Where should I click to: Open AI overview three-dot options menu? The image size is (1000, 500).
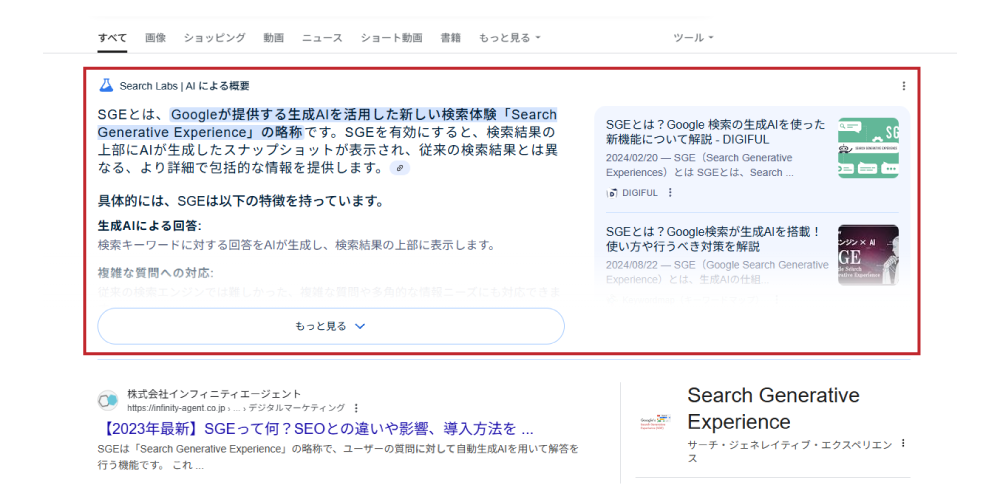[903, 86]
